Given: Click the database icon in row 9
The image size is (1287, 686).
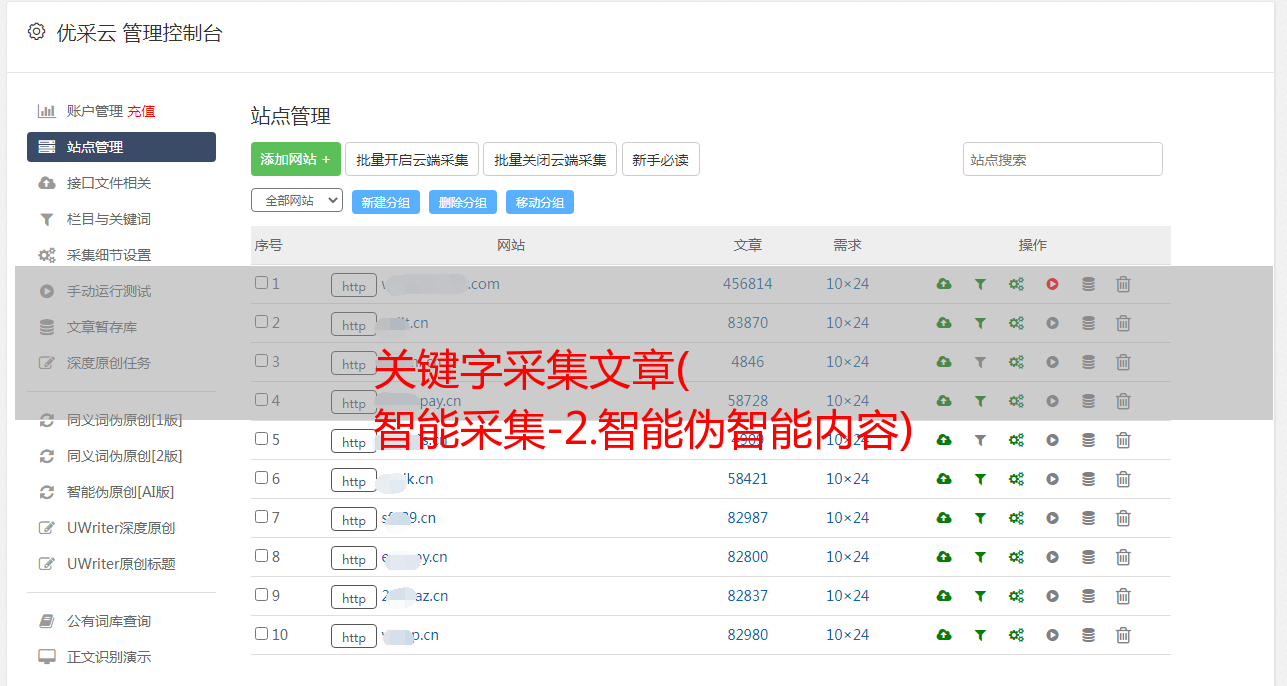Looking at the screenshot, I should coord(1088,596).
